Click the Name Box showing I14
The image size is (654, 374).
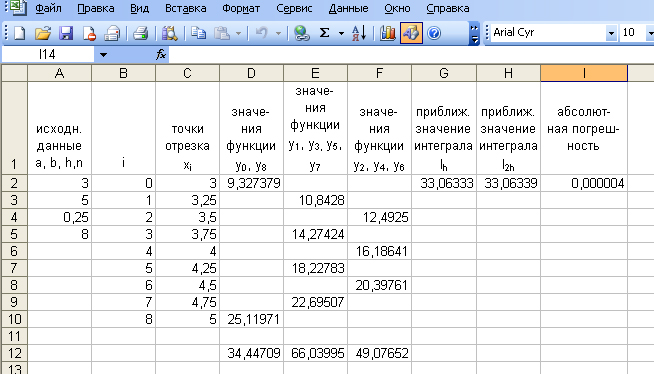point(48,55)
